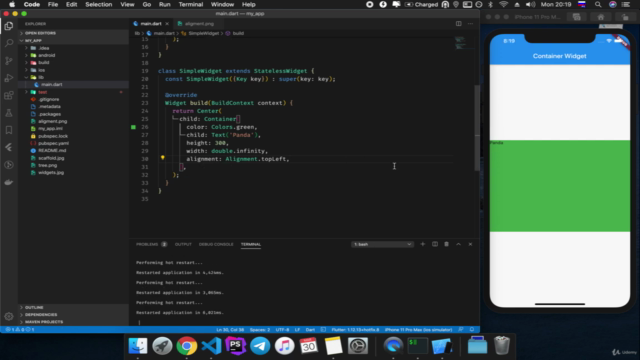Close the terminal panel
Screen dimensions: 640x360
[x=470, y=244]
